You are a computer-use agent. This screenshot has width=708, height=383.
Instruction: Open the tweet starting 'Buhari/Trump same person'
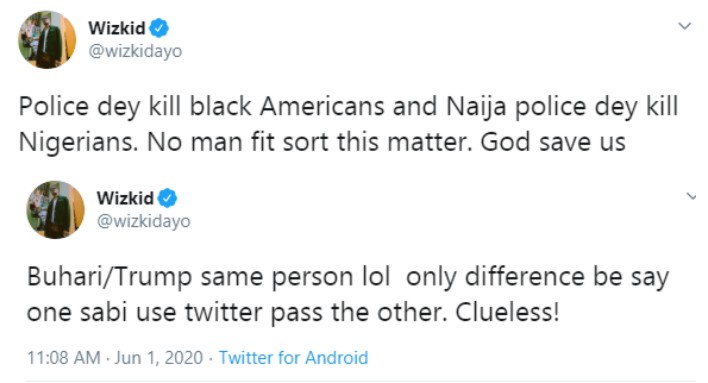coord(348,294)
